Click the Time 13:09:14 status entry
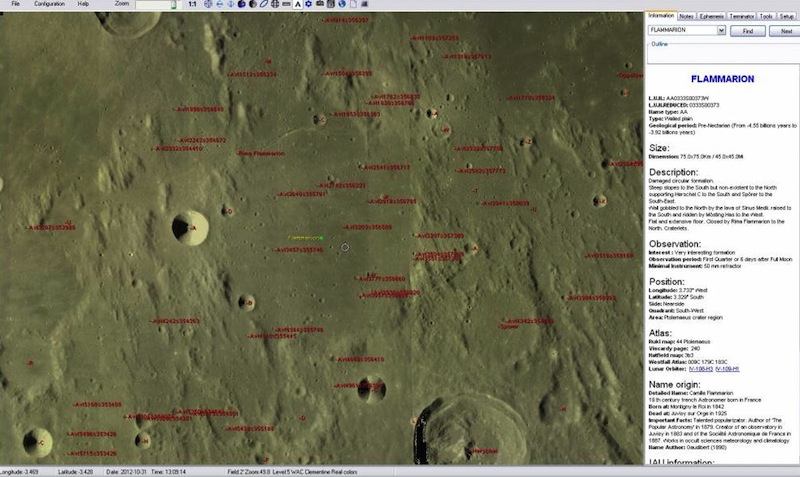 168,472
